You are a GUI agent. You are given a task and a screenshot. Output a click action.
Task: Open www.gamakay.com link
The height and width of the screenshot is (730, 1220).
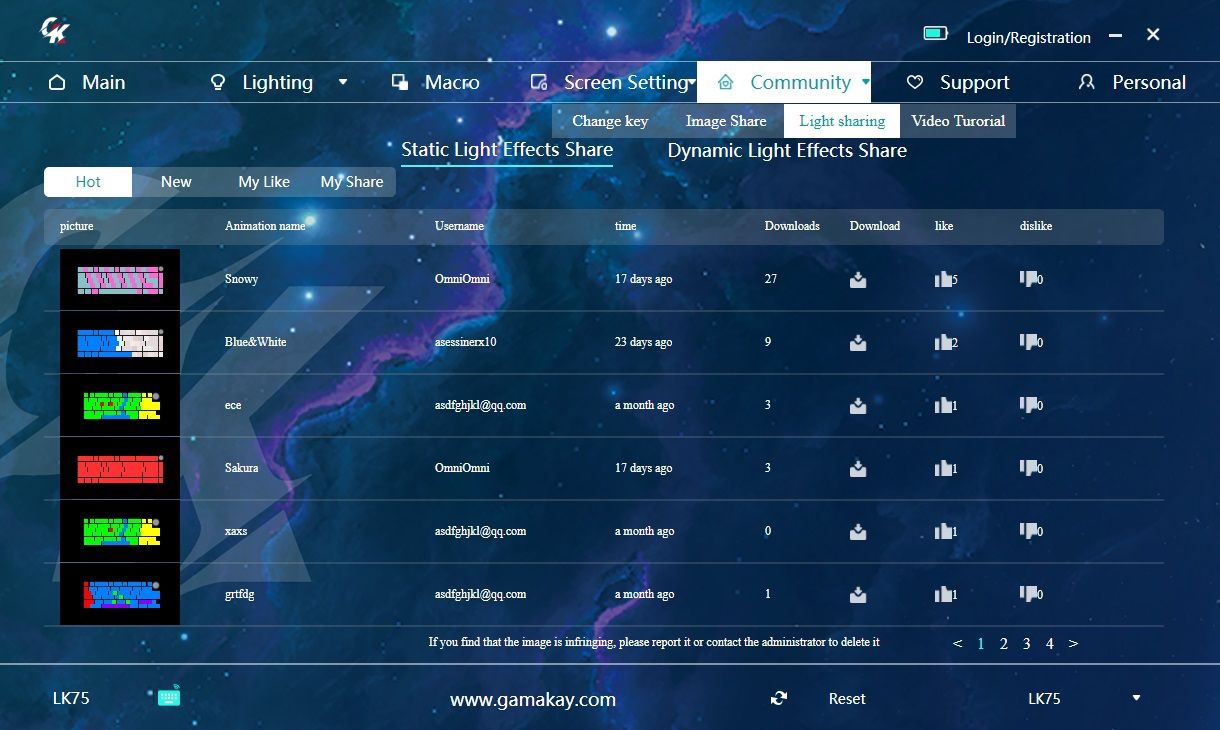point(532,700)
